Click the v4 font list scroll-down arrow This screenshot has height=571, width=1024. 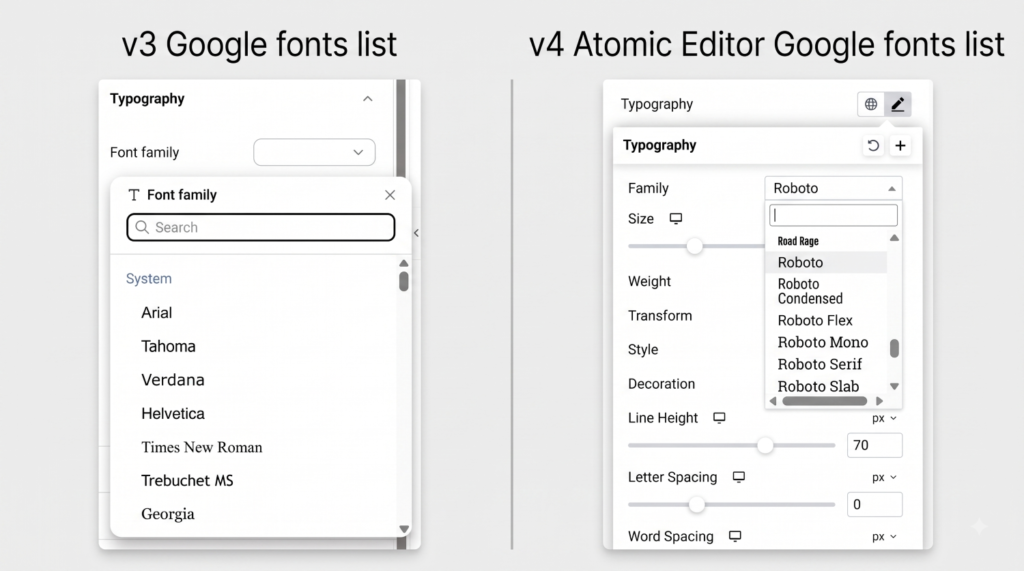point(894,386)
